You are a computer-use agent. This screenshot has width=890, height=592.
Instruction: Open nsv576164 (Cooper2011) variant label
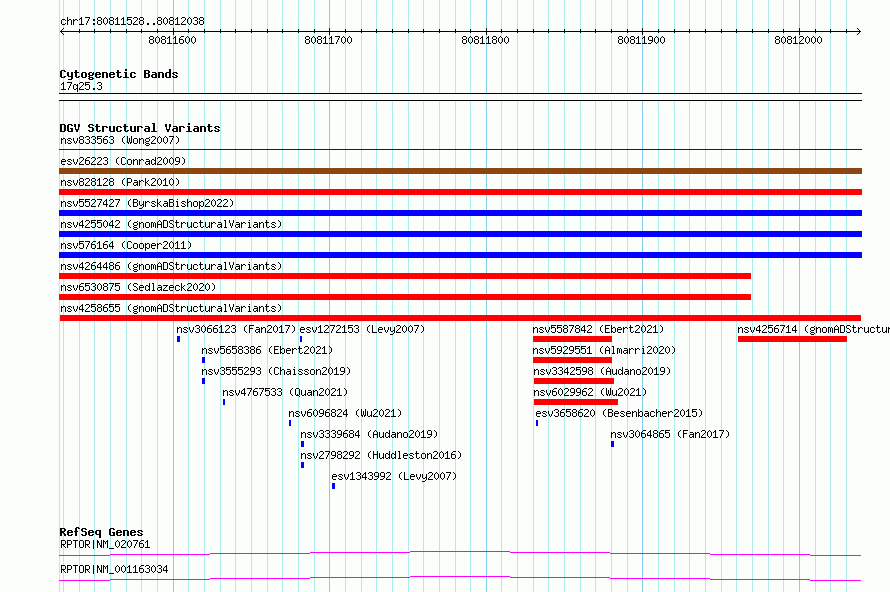point(126,245)
